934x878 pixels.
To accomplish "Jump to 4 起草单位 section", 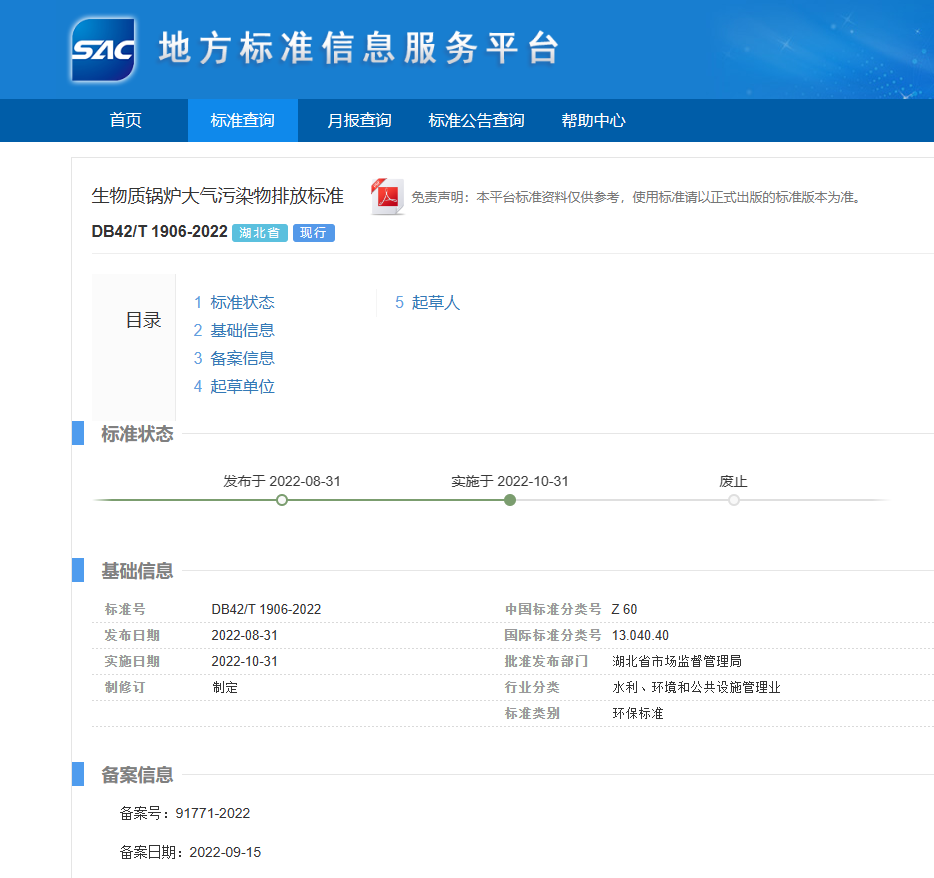I will (235, 386).
